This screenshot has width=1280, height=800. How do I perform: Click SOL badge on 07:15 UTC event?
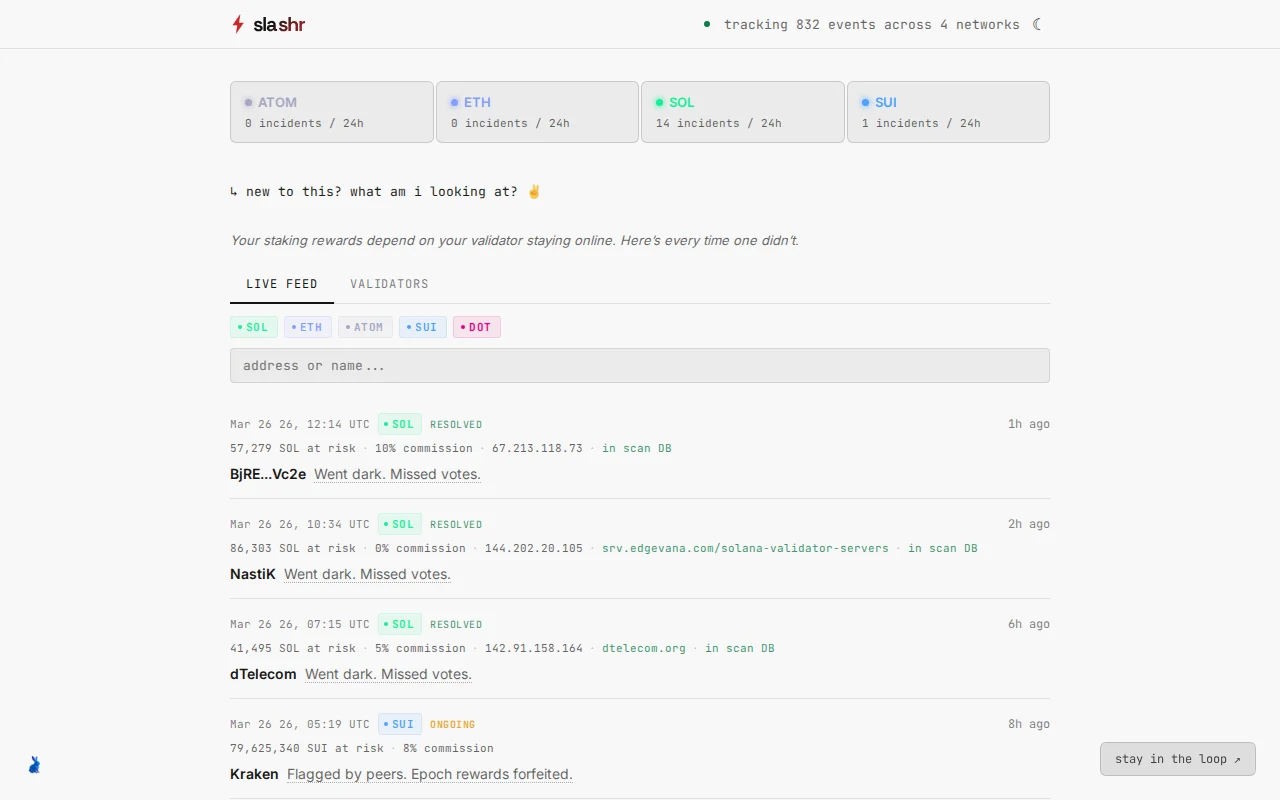400,624
